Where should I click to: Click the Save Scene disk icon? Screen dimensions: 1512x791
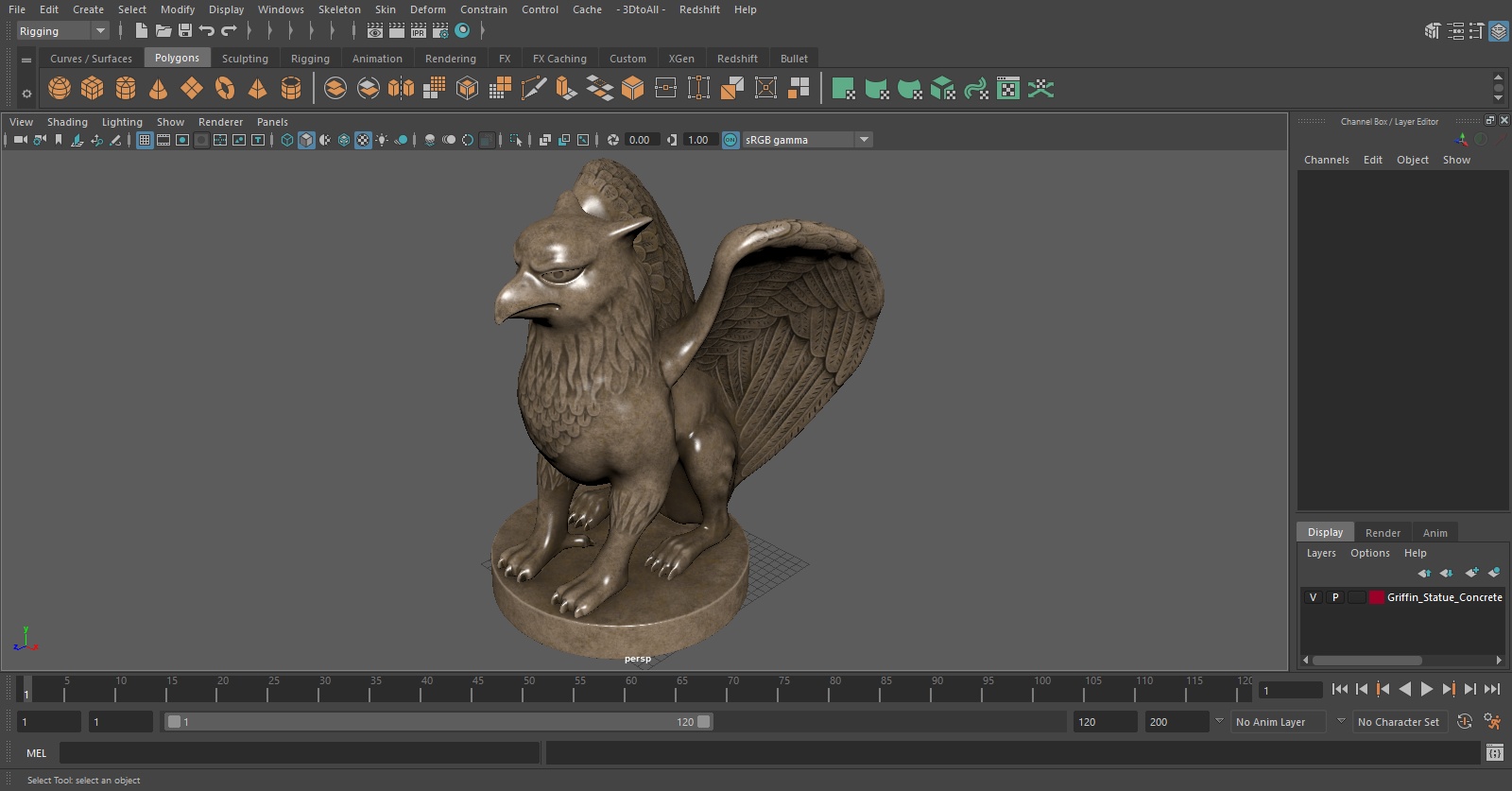[185, 31]
